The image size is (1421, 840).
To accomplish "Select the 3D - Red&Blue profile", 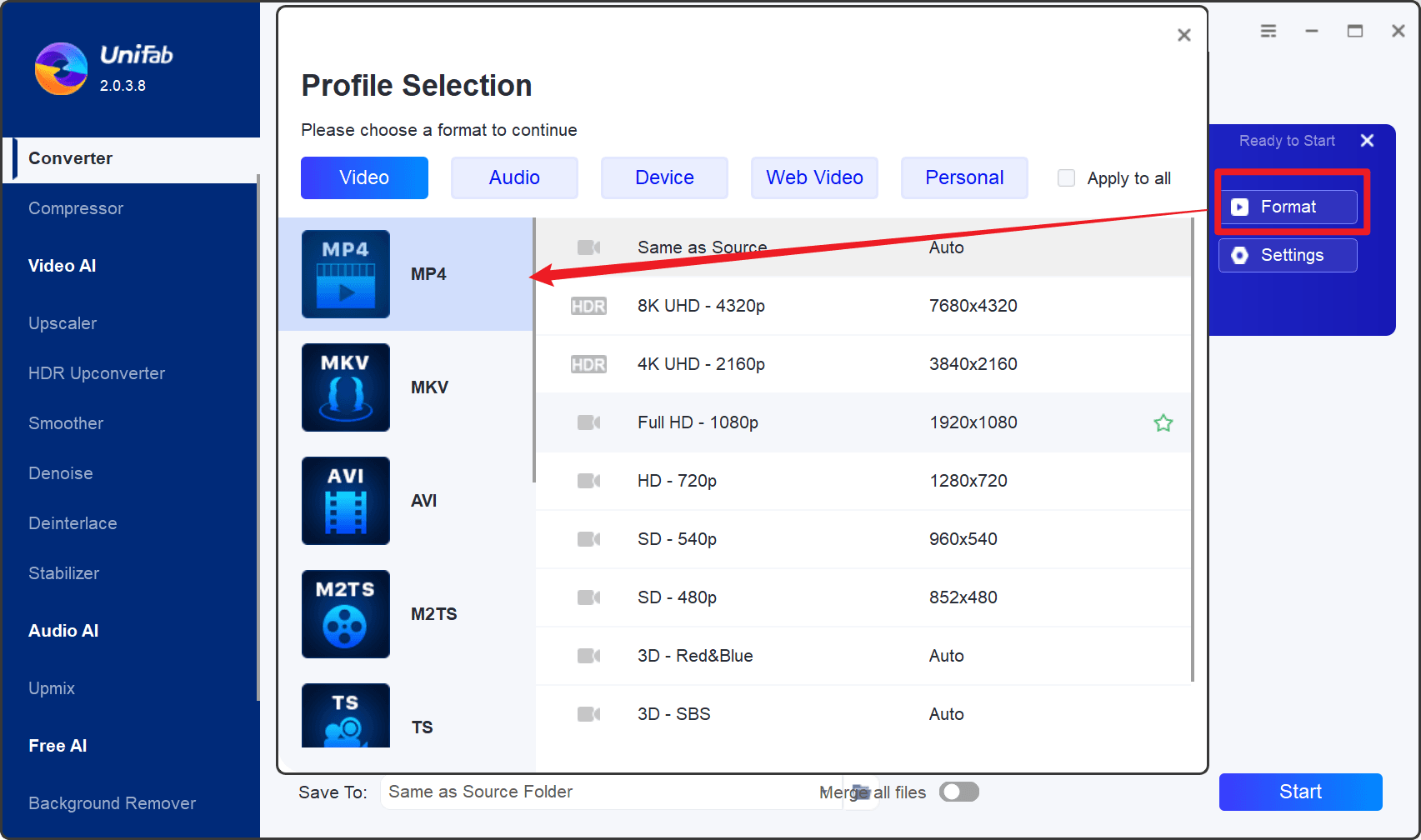I will tap(863, 656).
